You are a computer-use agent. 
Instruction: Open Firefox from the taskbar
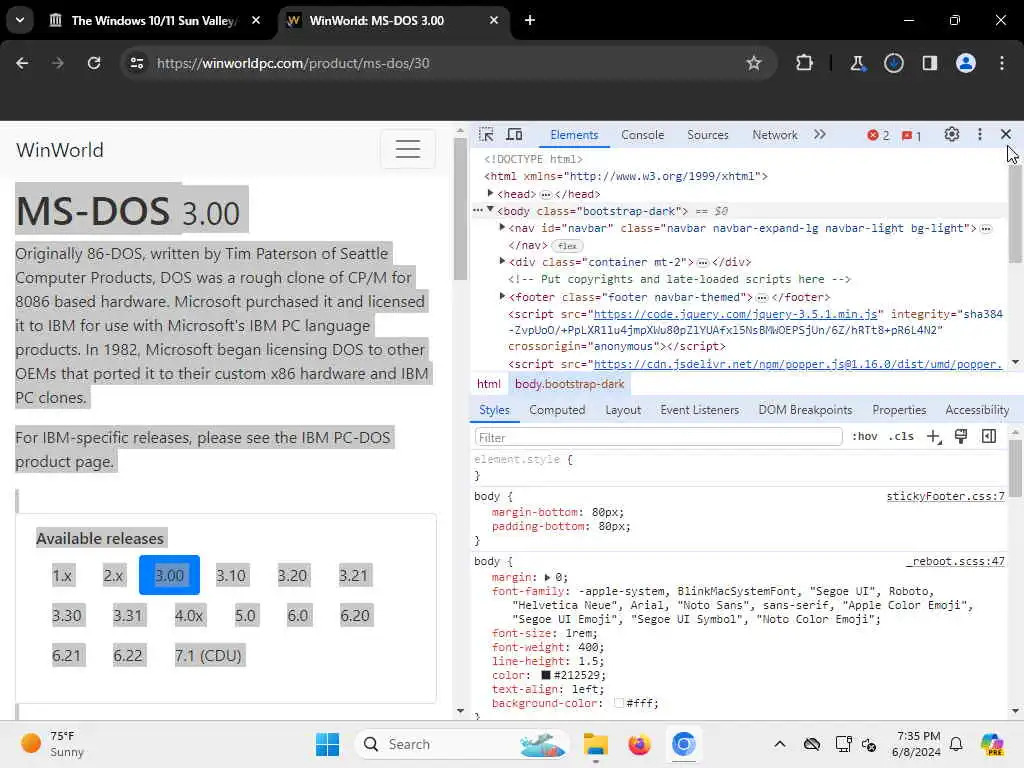tap(639, 744)
